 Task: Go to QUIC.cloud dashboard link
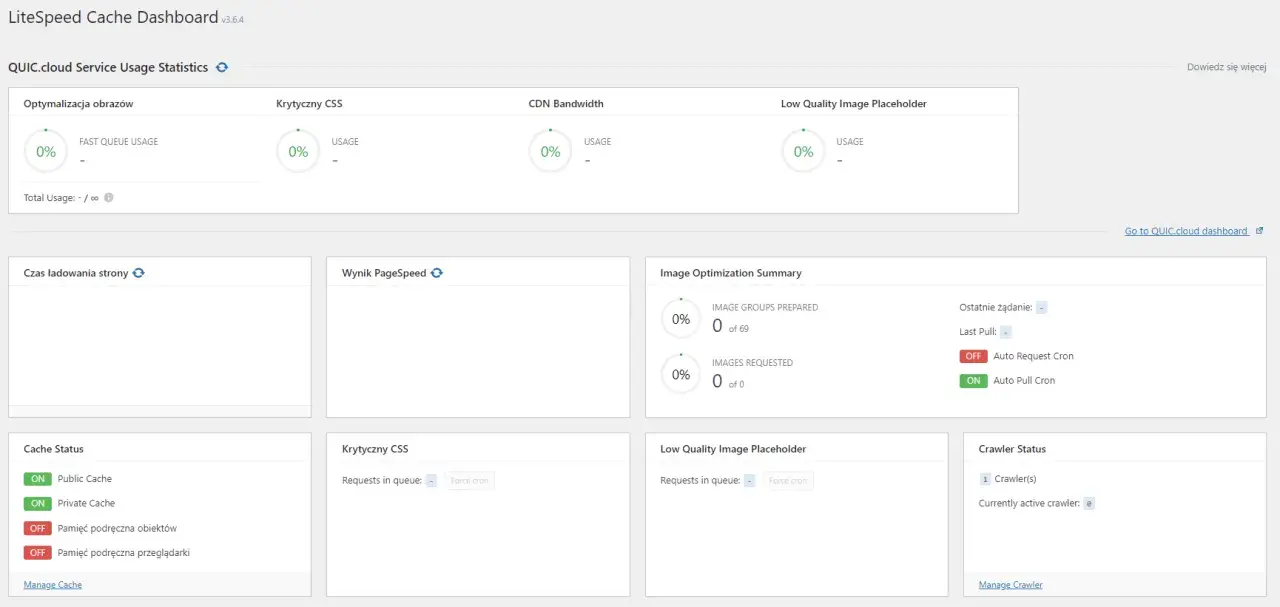1186,231
